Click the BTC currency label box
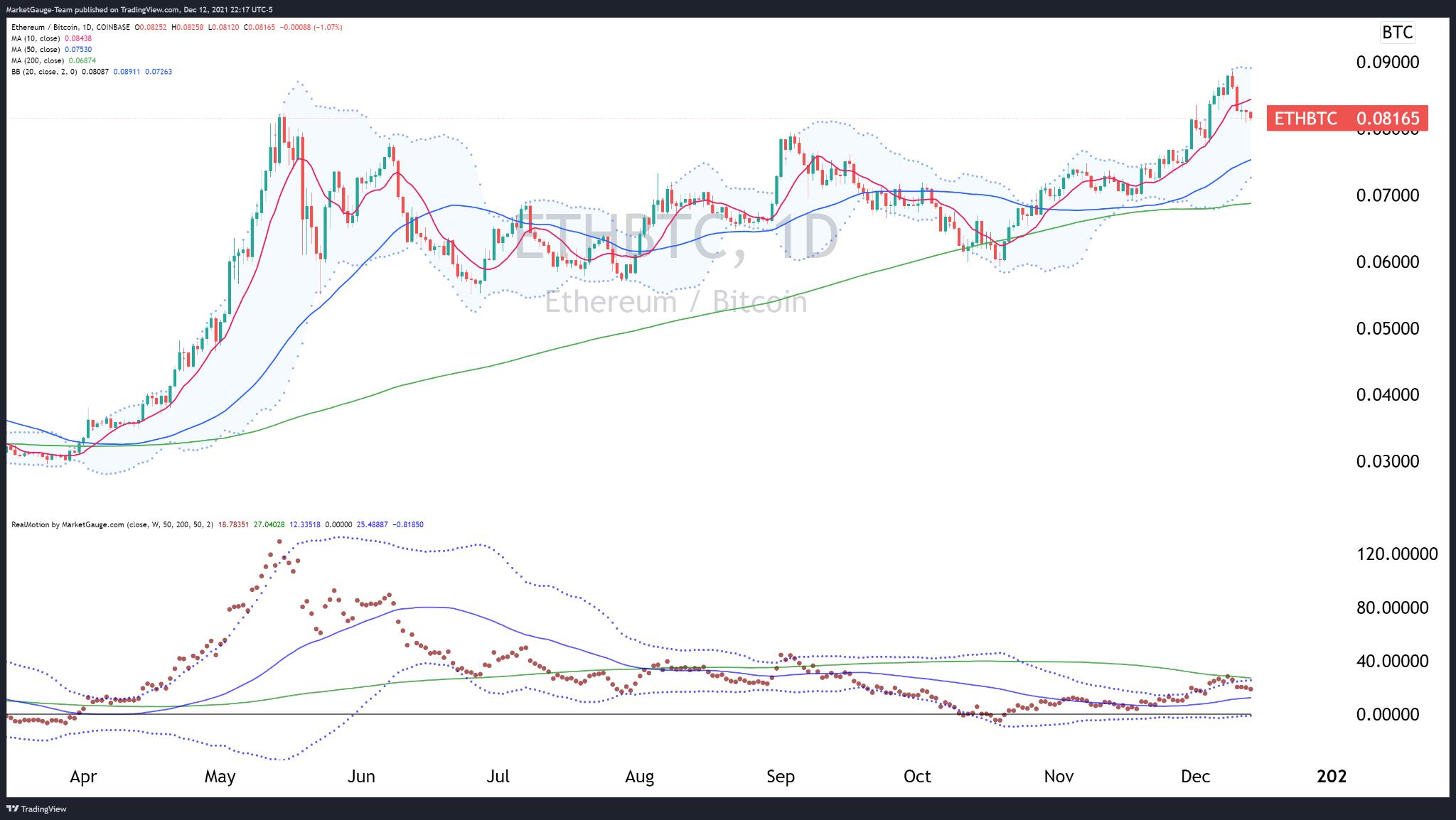The height and width of the screenshot is (820, 1456). pos(1397,33)
